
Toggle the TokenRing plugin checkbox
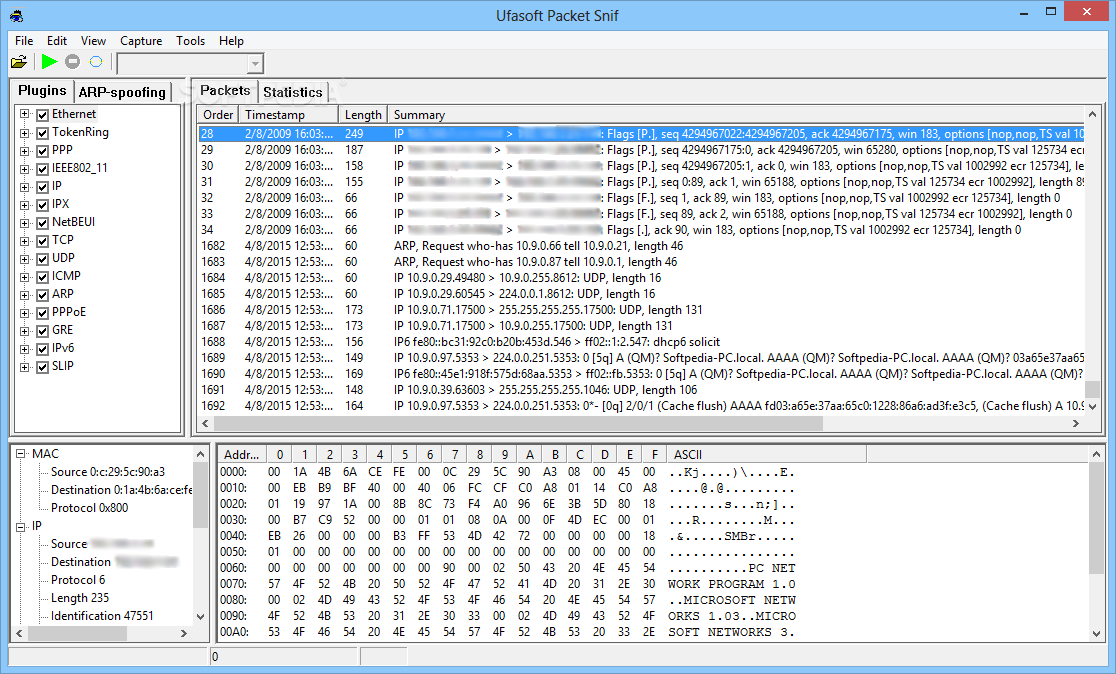(43, 133)
